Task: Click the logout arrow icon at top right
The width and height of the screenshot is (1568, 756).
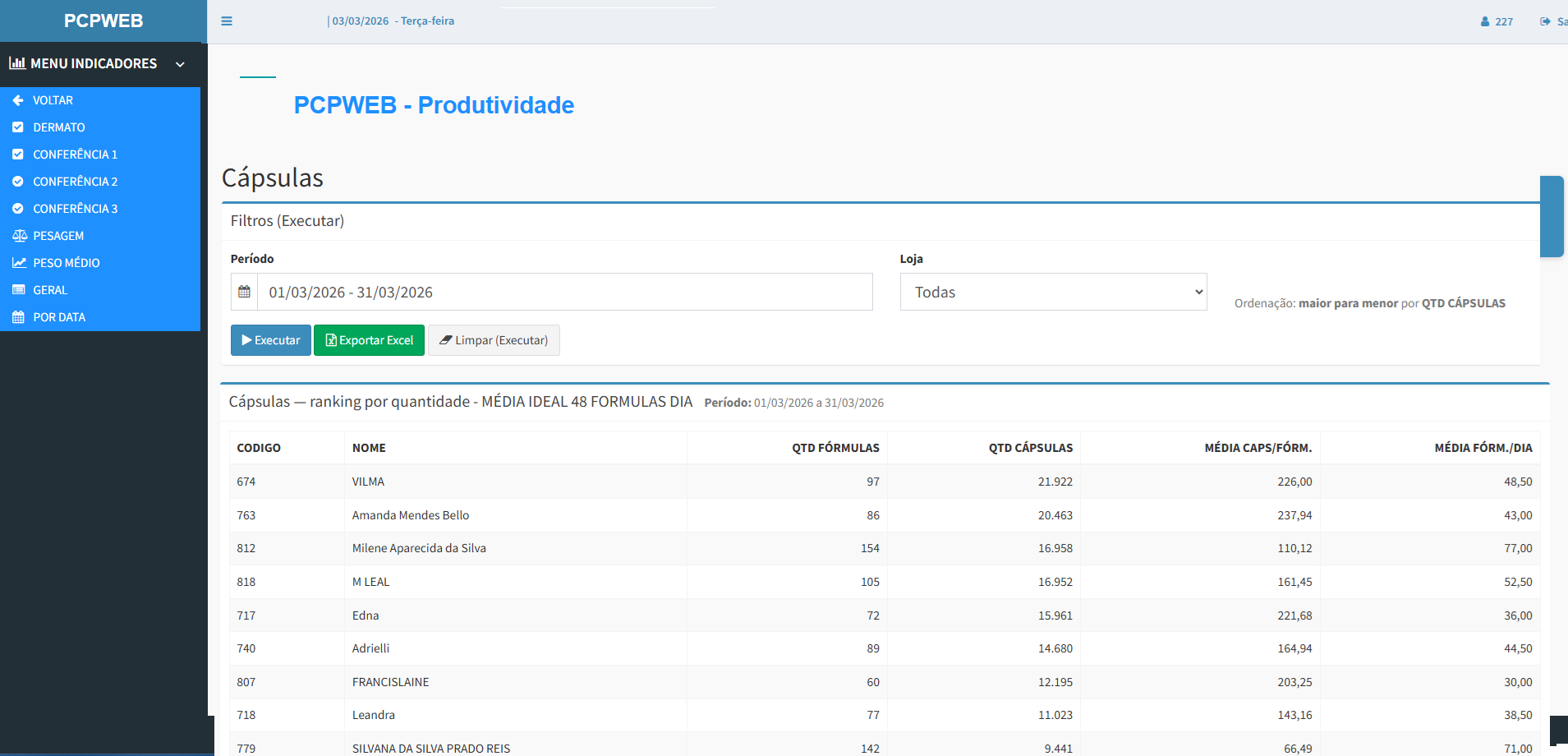Action: coord(1544,21)
